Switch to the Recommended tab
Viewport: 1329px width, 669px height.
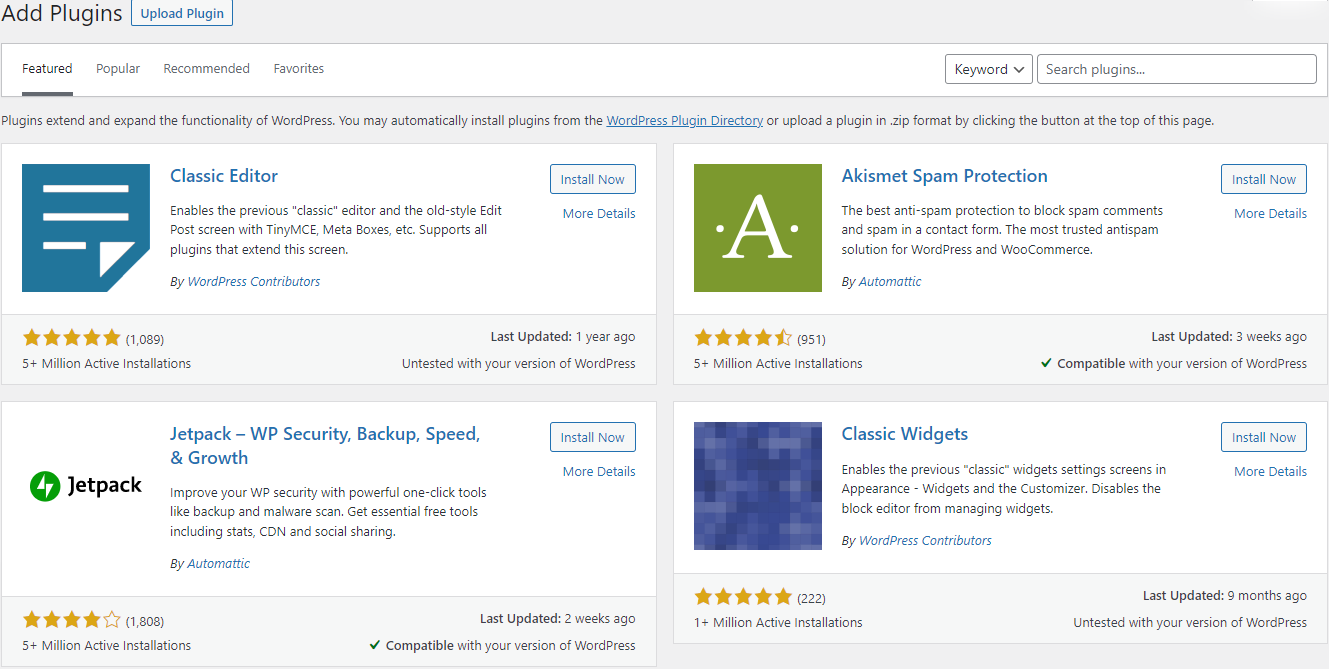207,69
